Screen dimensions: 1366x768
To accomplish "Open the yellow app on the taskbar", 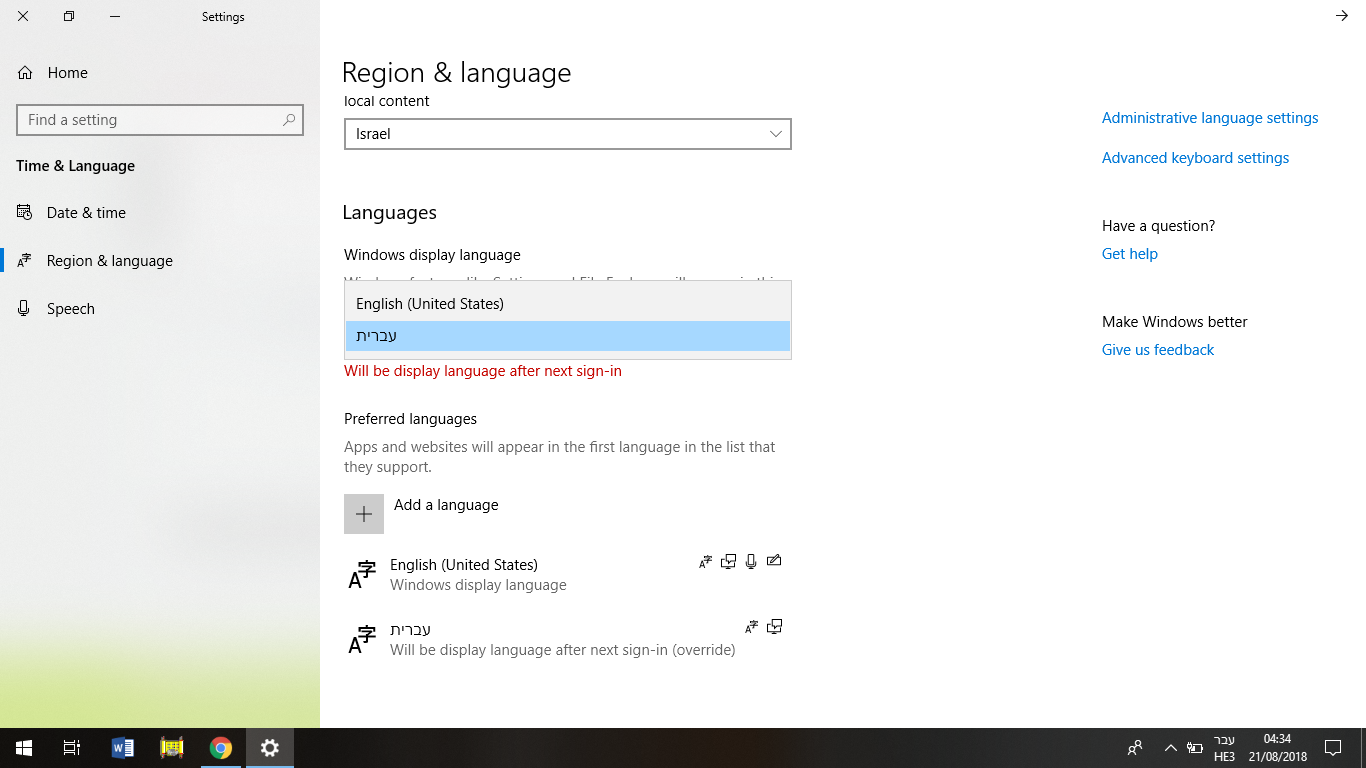I will 172,748.
